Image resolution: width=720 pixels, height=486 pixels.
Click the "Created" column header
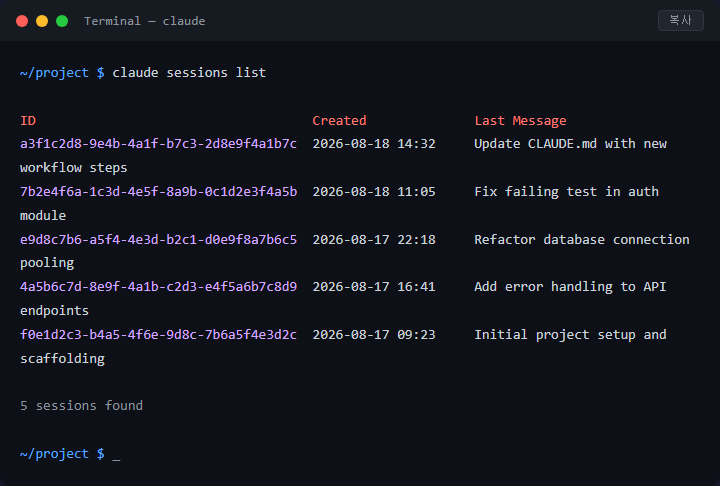339,120
